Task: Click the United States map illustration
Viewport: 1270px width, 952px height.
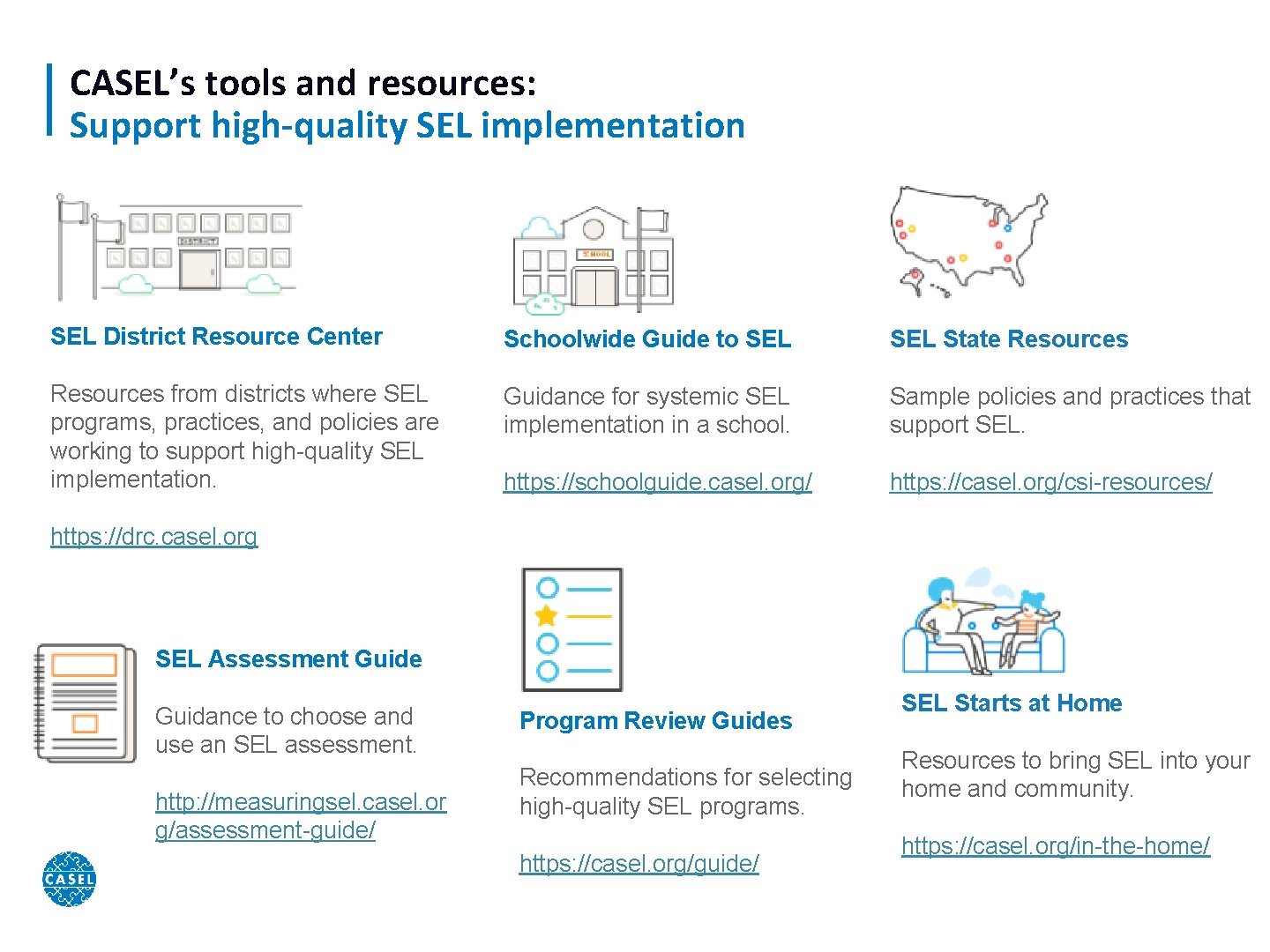Action: click(x=968, y=242)
